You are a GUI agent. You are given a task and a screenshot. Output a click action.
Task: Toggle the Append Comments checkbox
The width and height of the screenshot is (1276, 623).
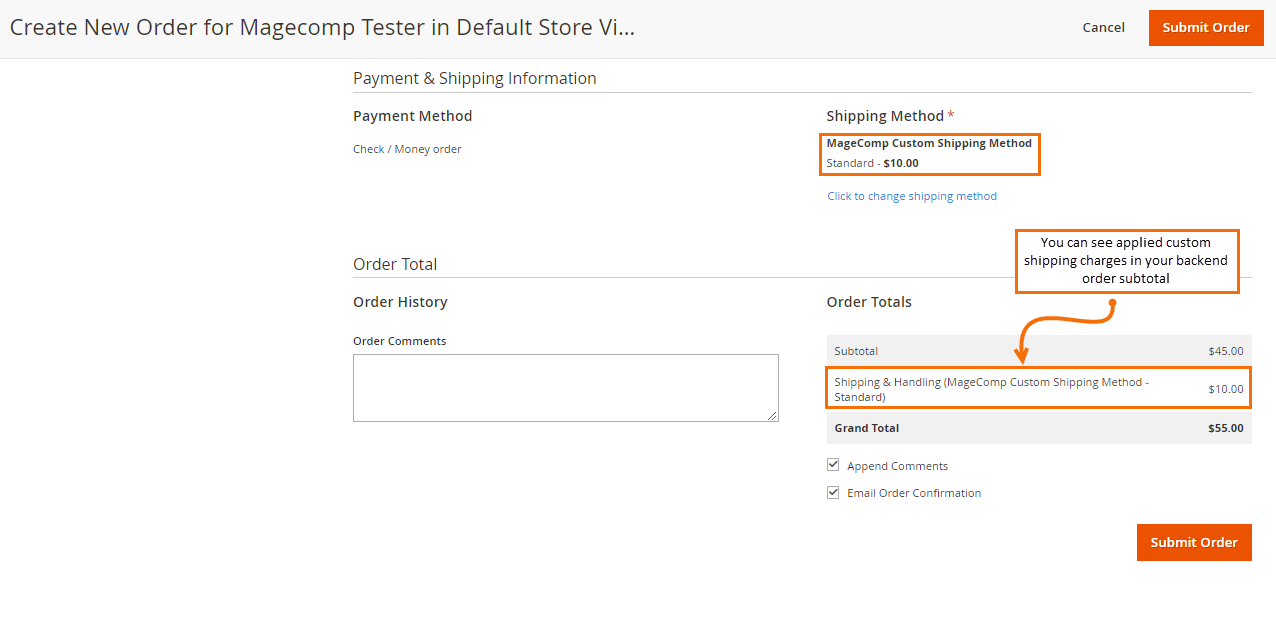(833, 465)
